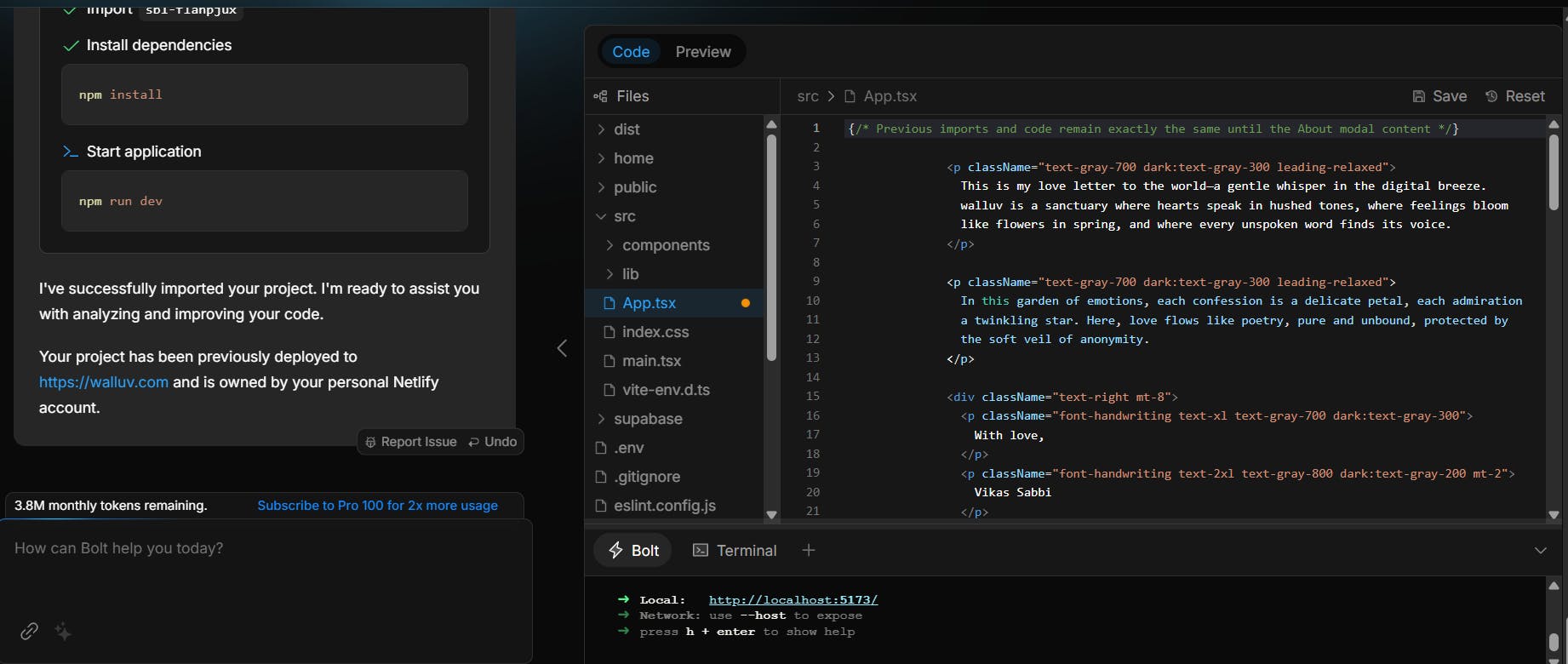Click the attach file paperclip icon
Screen dimensions: 1568x664
(29, 632)
